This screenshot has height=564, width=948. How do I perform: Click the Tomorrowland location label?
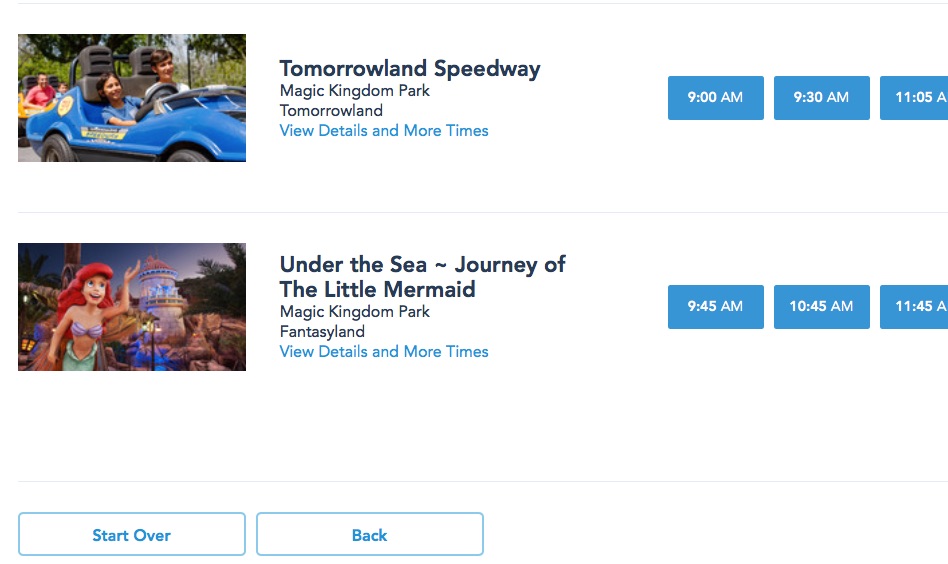[330, 111]
